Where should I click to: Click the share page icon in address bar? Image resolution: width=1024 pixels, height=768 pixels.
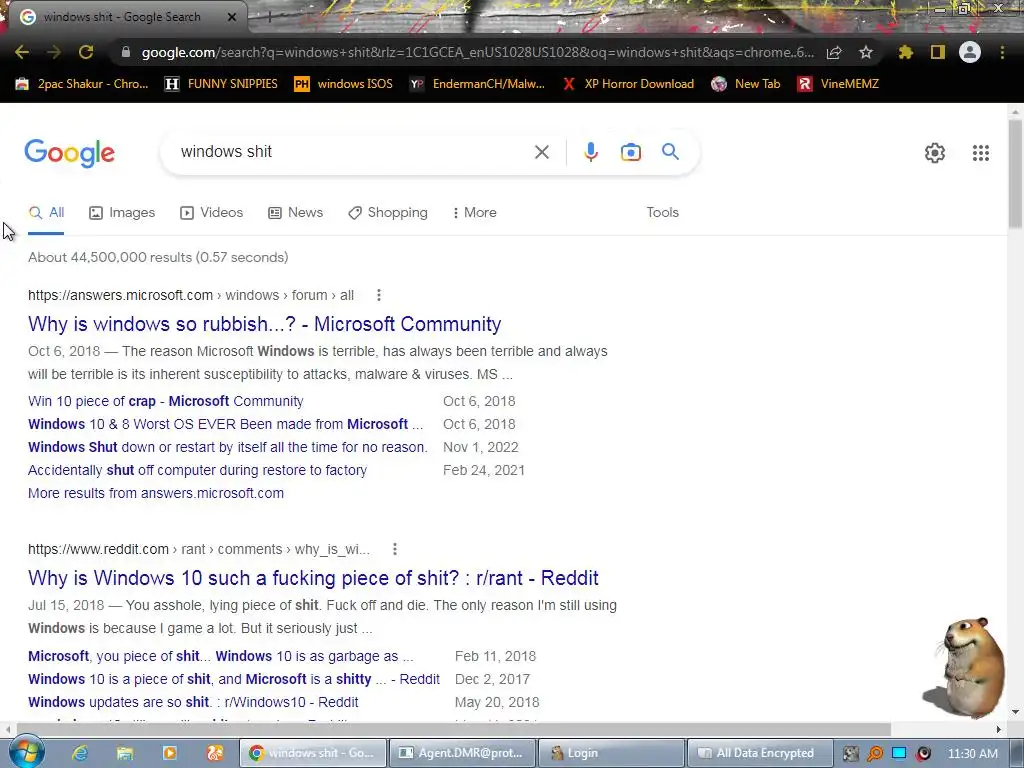(834, 52)
